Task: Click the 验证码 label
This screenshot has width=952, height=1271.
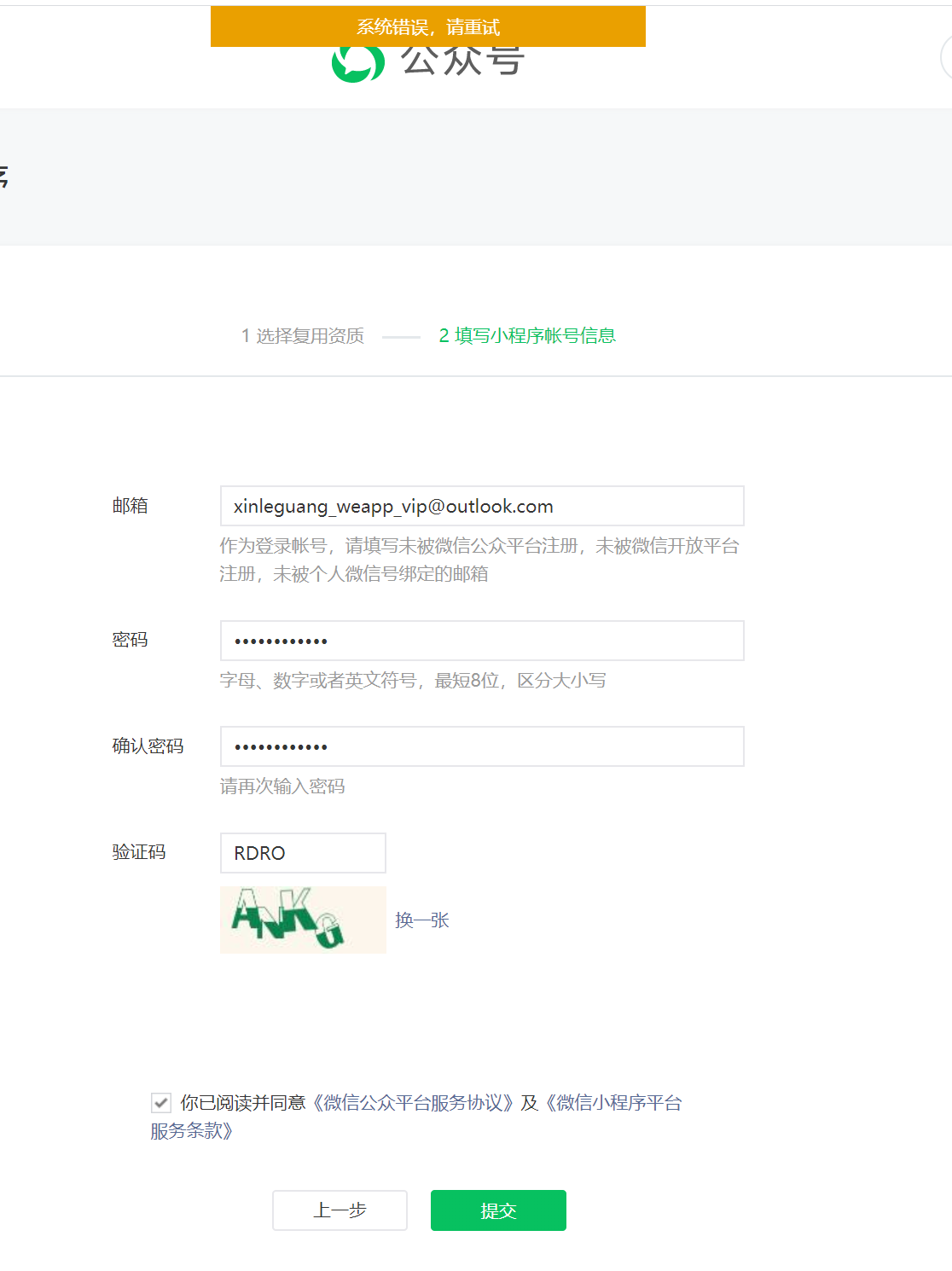Action: tap(139, 852)
